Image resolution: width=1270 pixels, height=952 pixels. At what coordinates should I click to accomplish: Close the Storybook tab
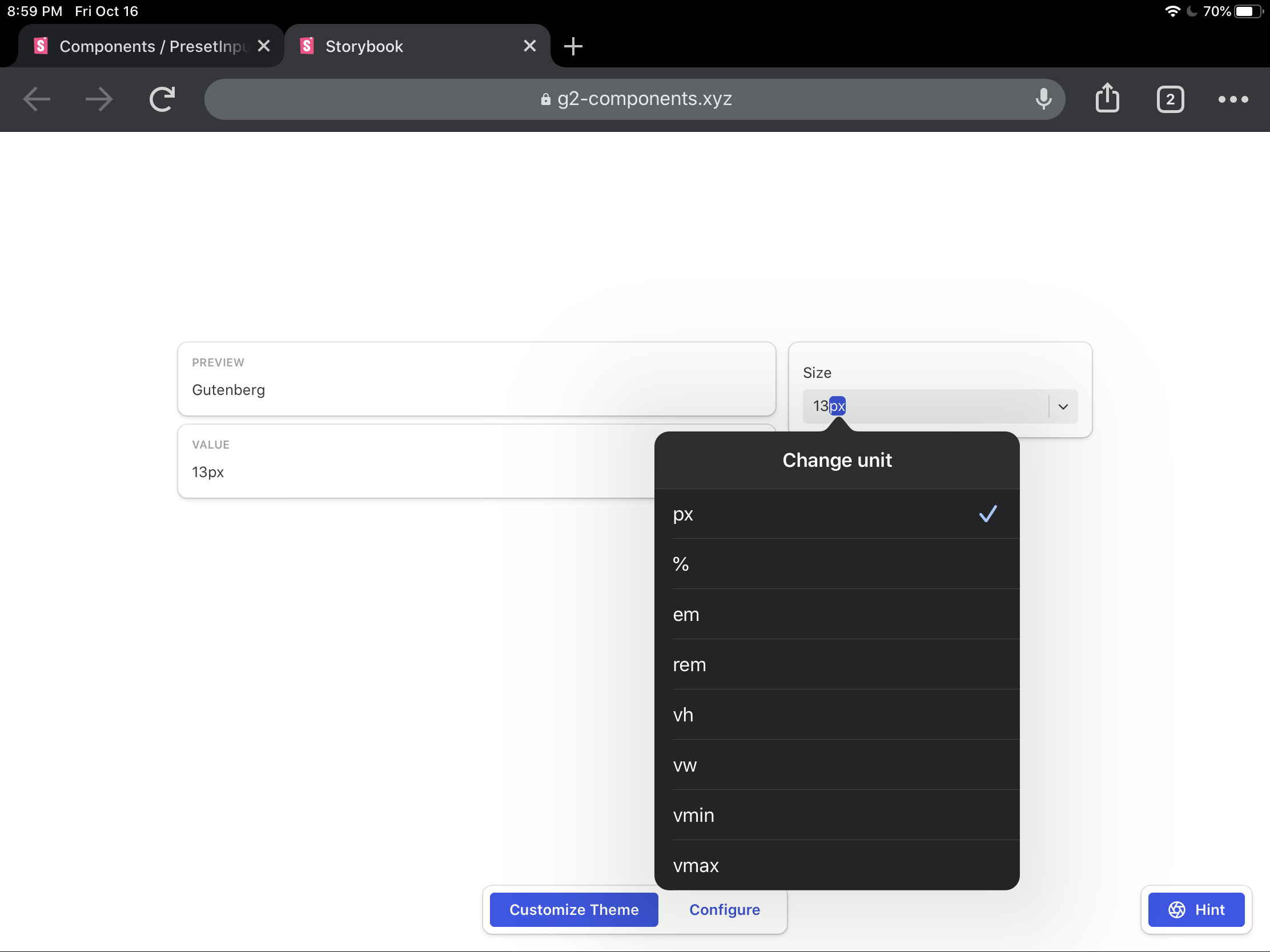(529, 46)
